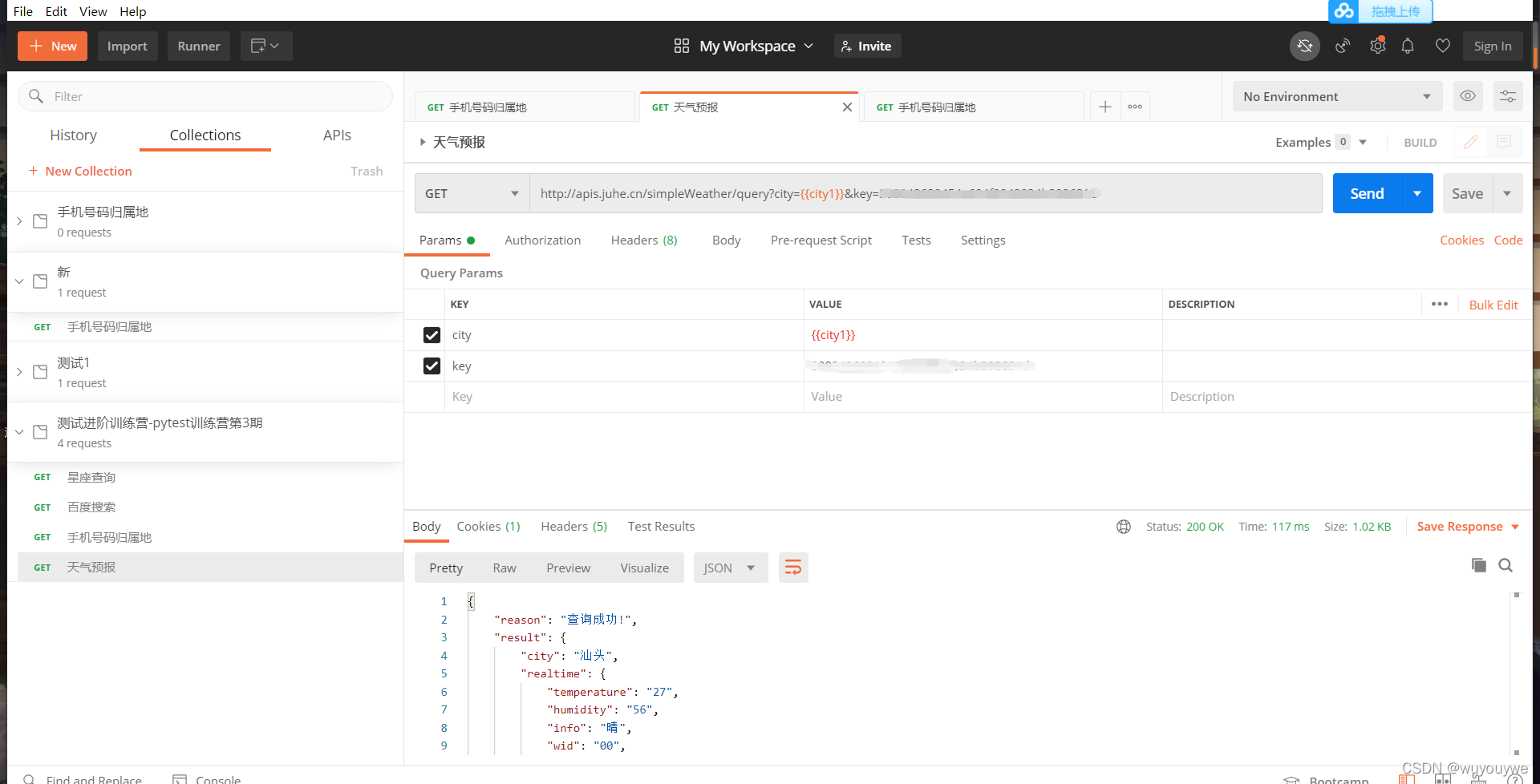The height and width of the screenshot is (784, 1540).
Task: Open the No Environment selector
Action: 1337,96
